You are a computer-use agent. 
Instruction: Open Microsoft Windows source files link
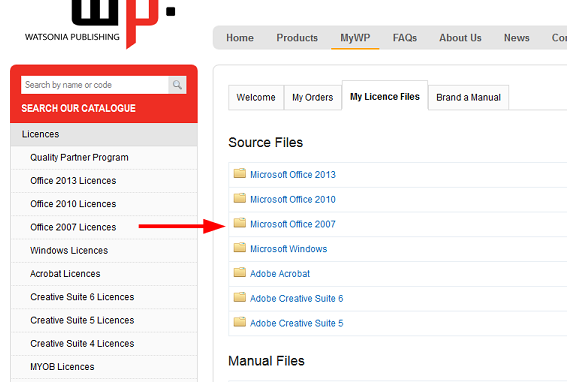tap(289, 249)
